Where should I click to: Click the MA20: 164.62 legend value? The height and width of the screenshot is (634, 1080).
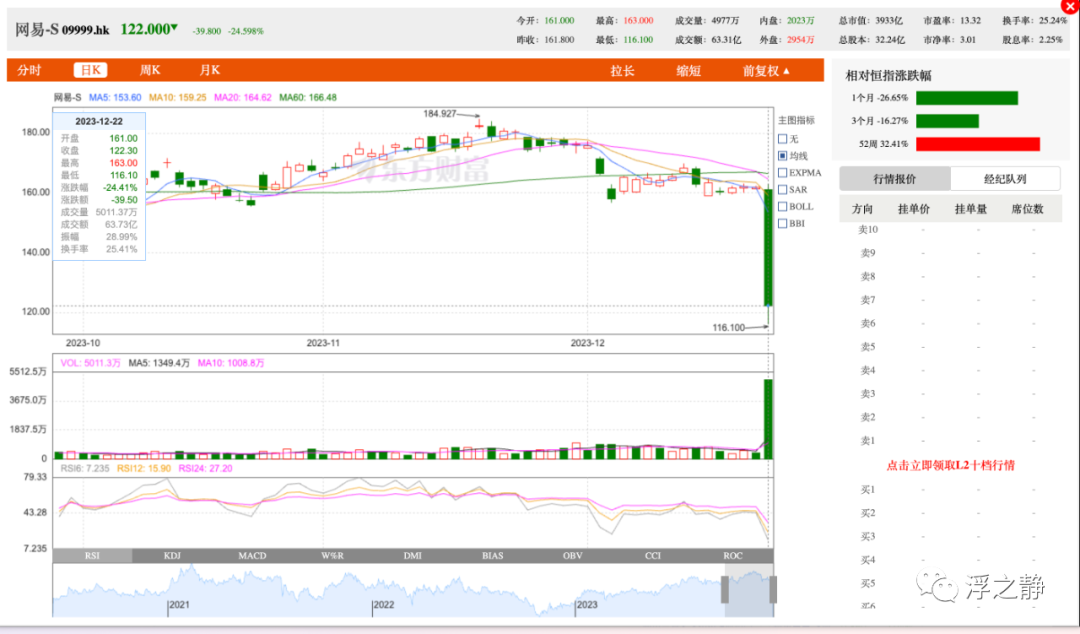[242, 97]
